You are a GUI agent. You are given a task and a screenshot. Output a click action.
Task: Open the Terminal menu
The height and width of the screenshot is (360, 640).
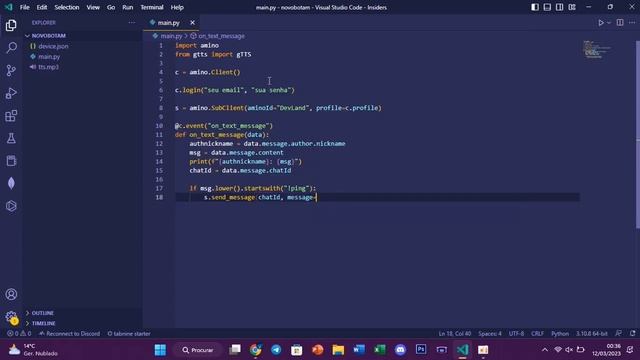pyautogui.click(x=152, y=7)
